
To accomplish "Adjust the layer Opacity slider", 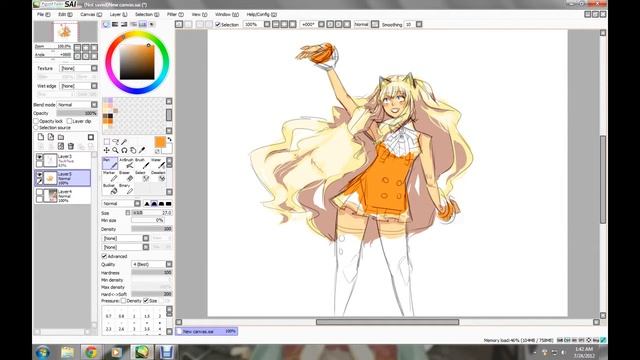I will pos(77,113).
